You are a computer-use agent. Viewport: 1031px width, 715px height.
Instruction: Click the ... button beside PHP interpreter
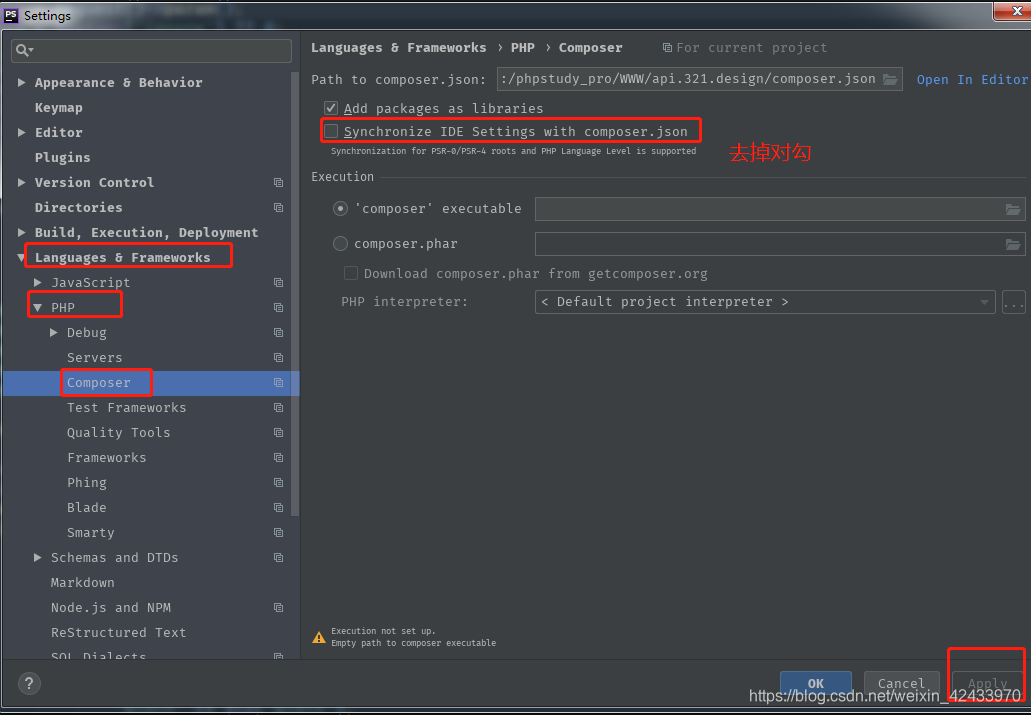pos(1014,301)
